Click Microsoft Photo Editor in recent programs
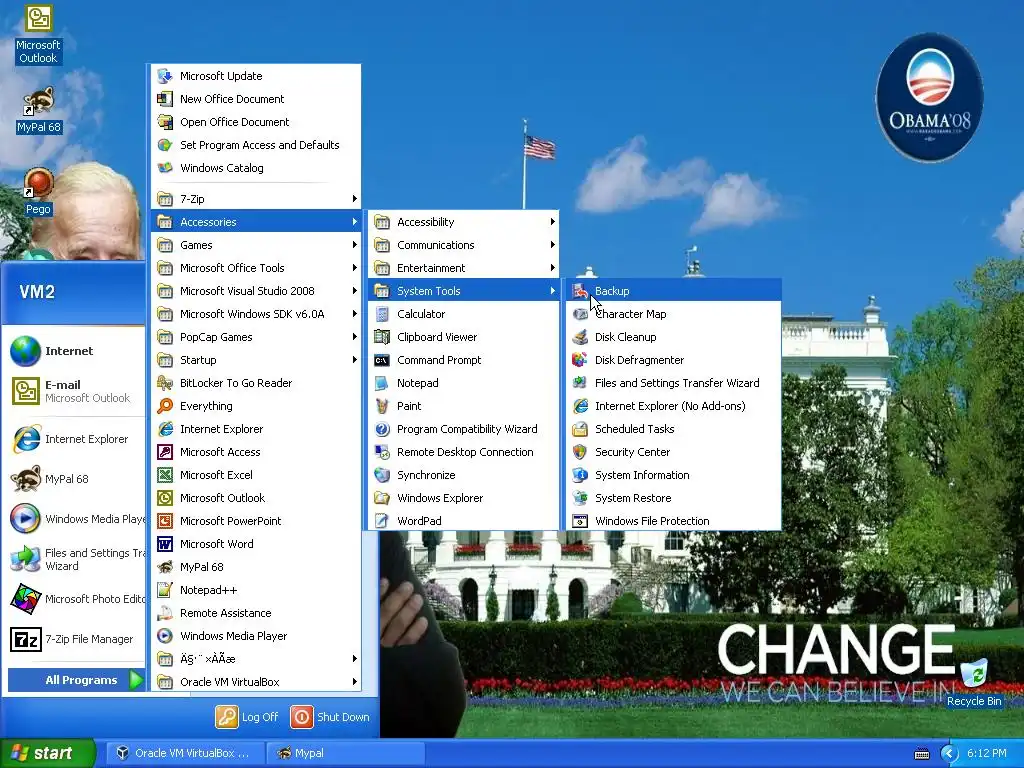This screenshot has height=768, width=1024. pos(76,599)
